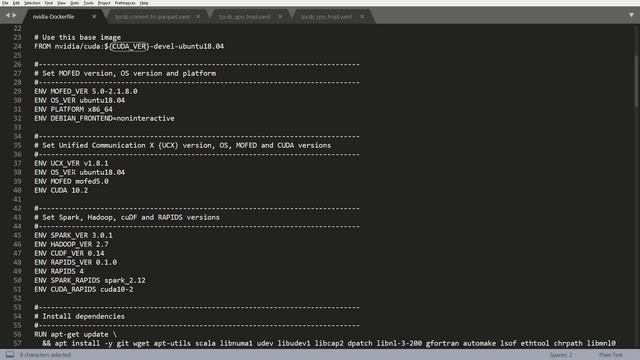Click the selected CUDA_VER variable
The width and height of the screenshot is (640, 360).
point(129,46)
